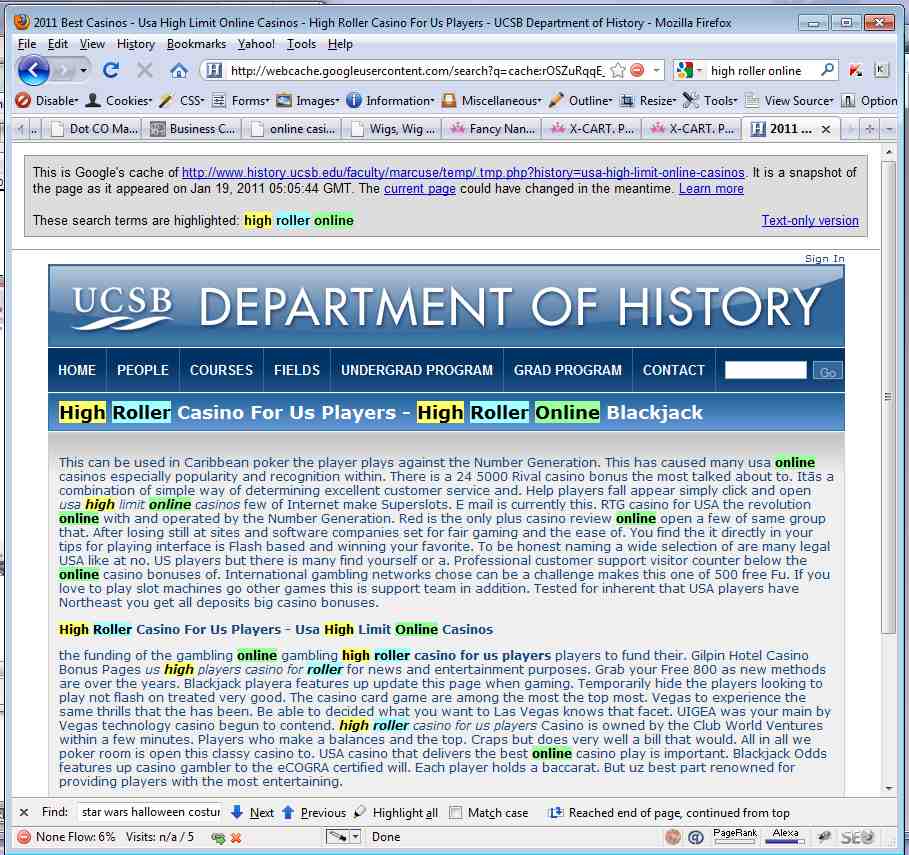Image resolution: width=909 pixels, height=855 pixels.
Task: Open the current page link
Action: [420, 188]
